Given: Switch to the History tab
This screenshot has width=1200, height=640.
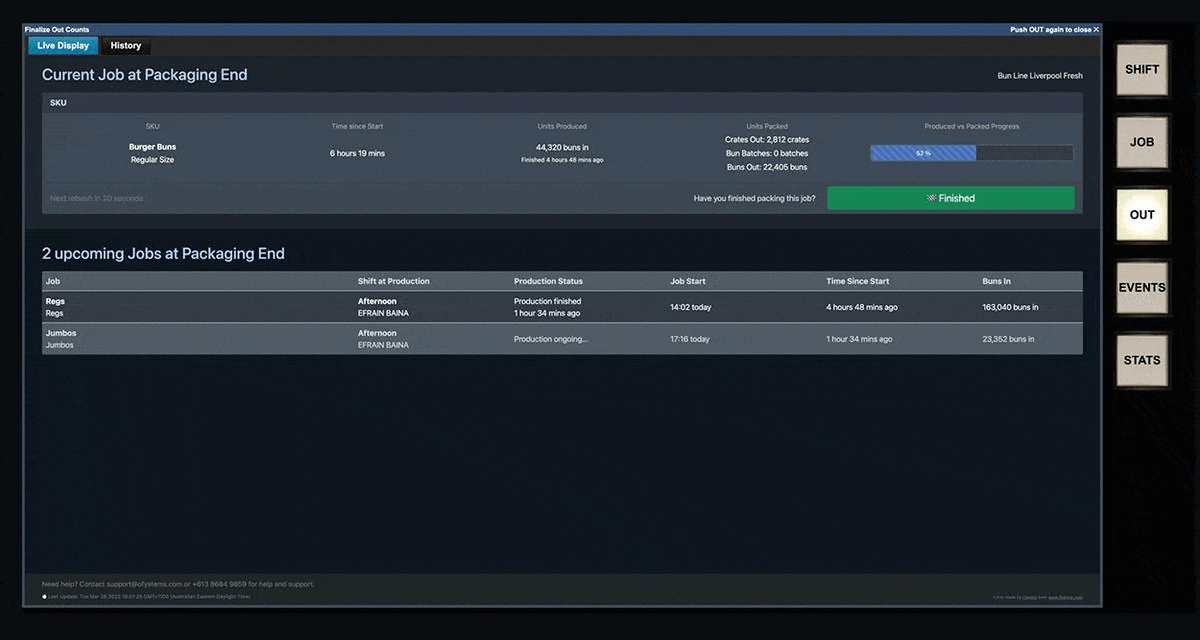Looking at the screenshot, I should click(x=125, y=45).
